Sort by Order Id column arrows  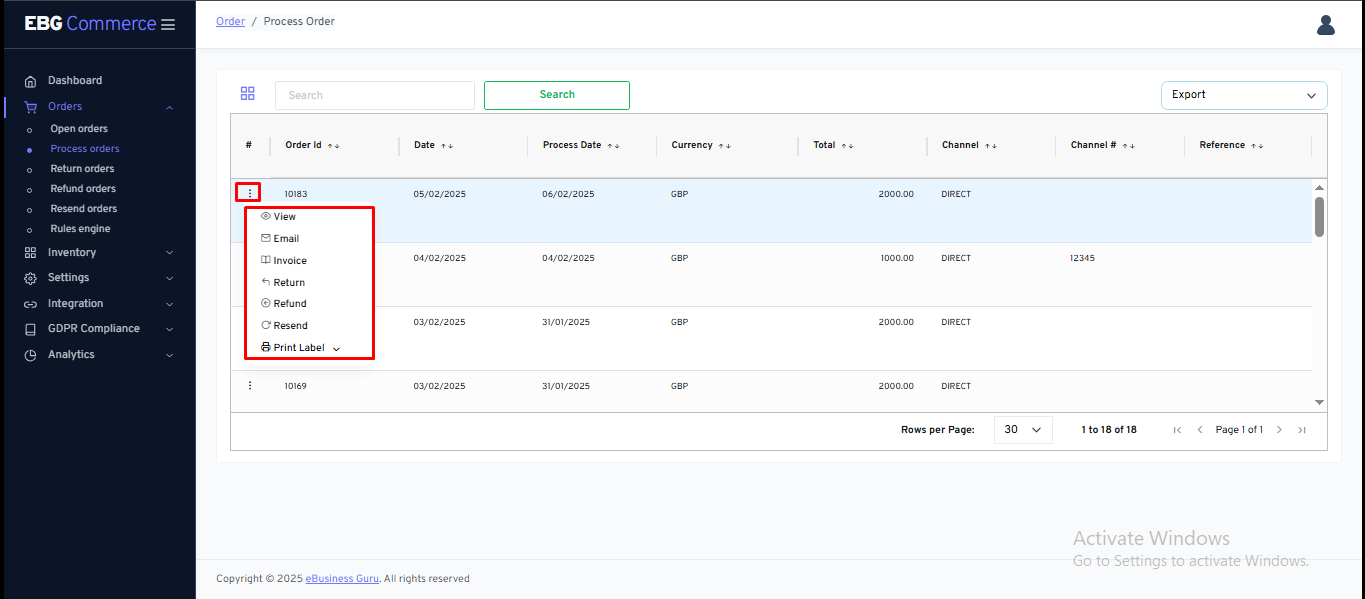(x=333, y=146)
